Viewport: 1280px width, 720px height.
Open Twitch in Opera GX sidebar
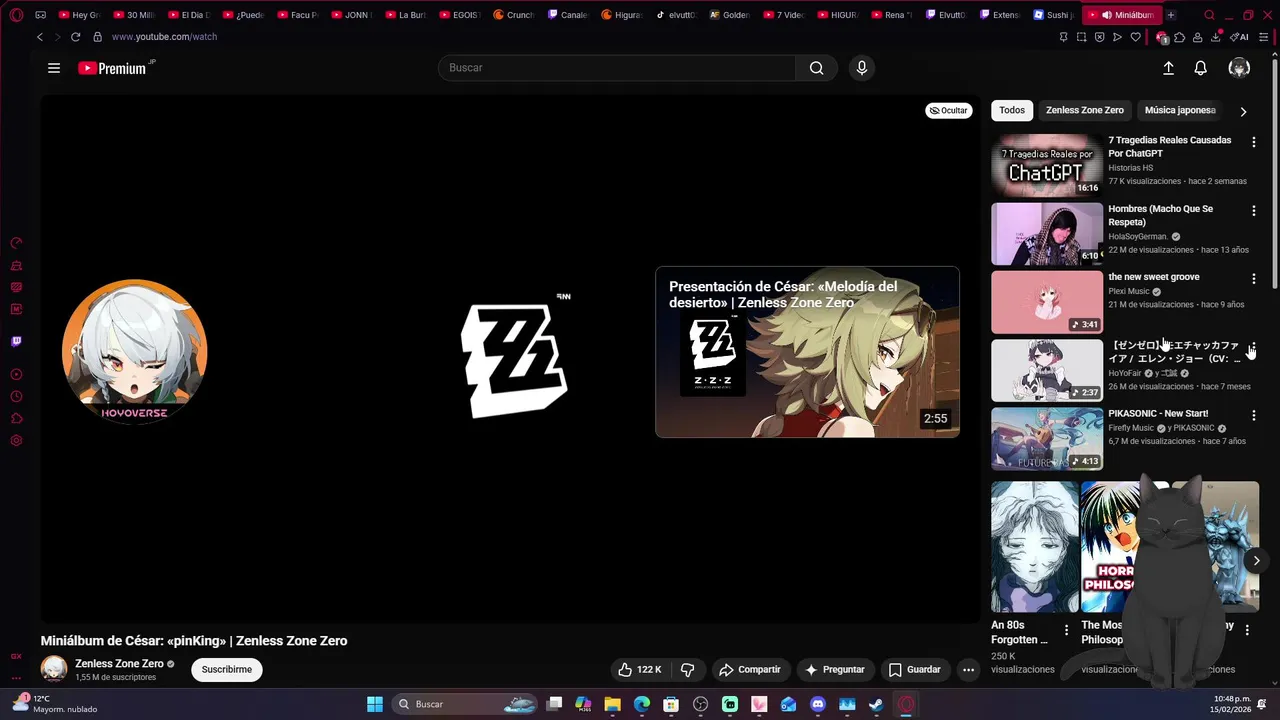click(16, 341)
